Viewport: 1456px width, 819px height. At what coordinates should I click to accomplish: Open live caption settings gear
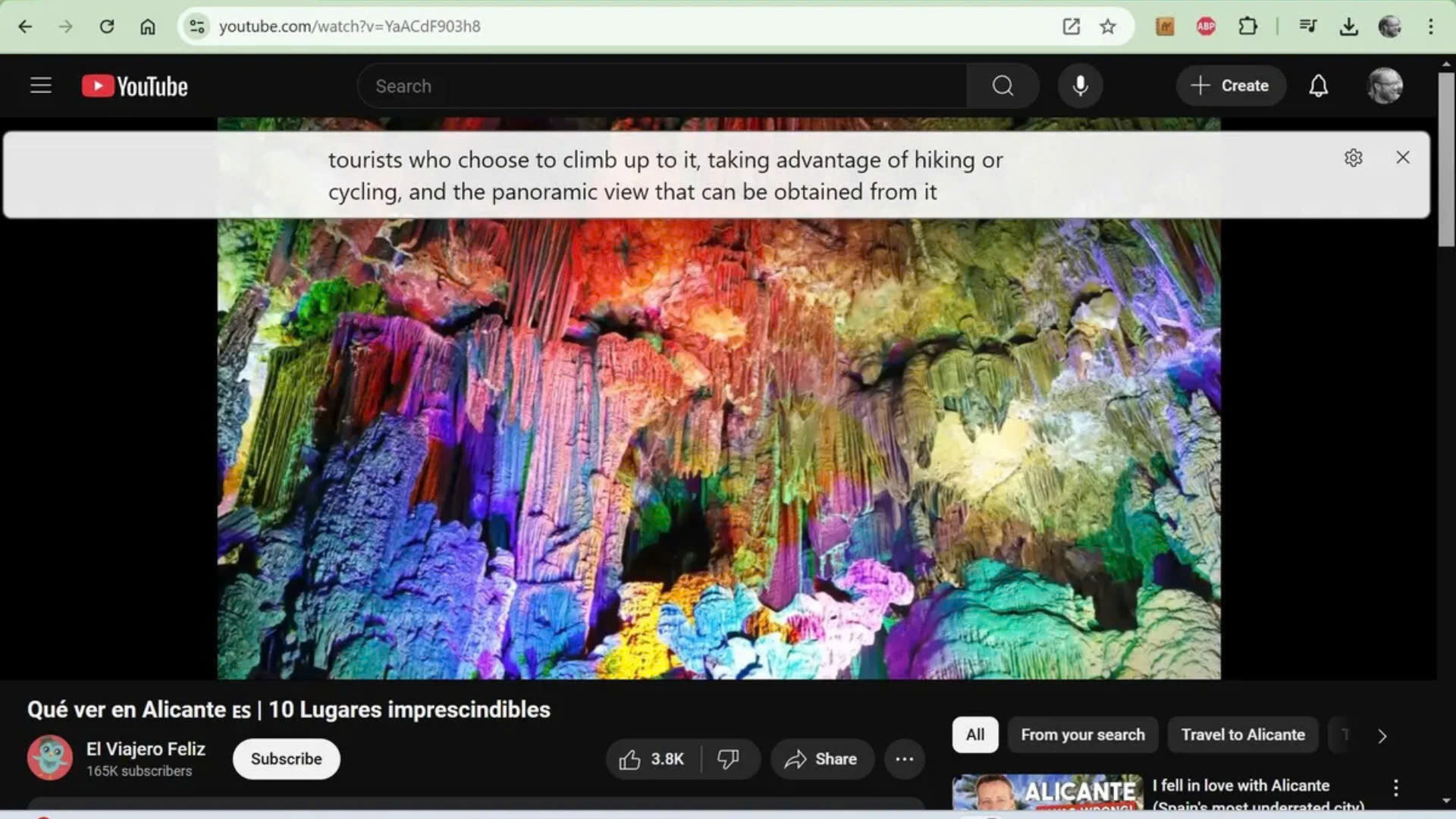coord(1353,158)
